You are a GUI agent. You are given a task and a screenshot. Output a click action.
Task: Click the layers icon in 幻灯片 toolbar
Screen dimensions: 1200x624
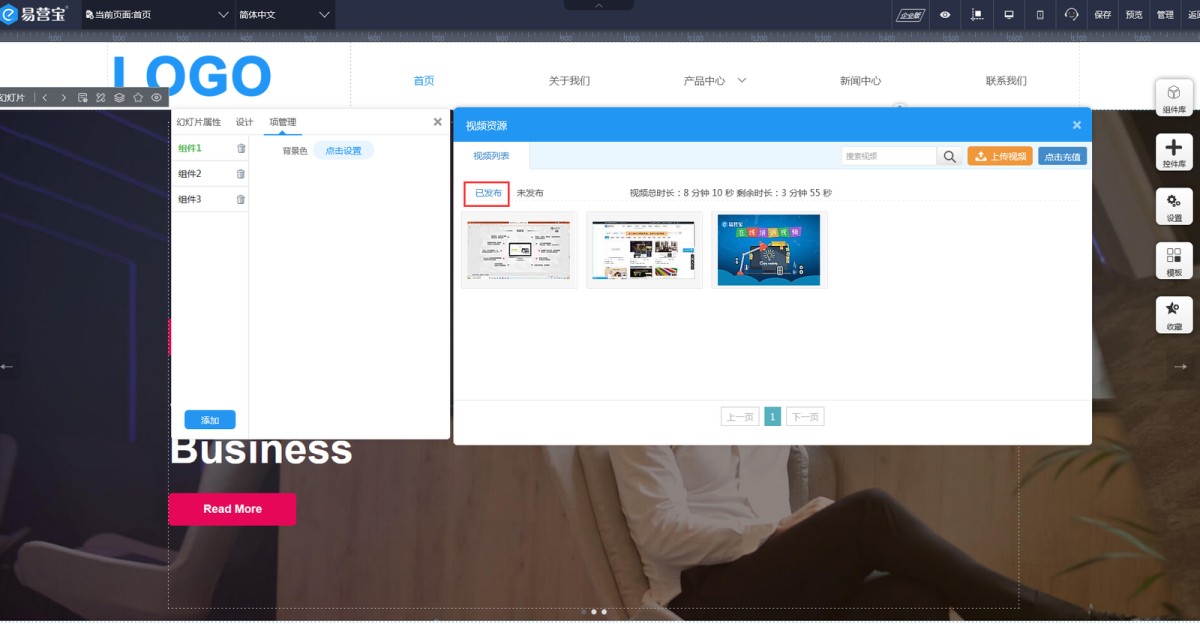pos(119,98)
